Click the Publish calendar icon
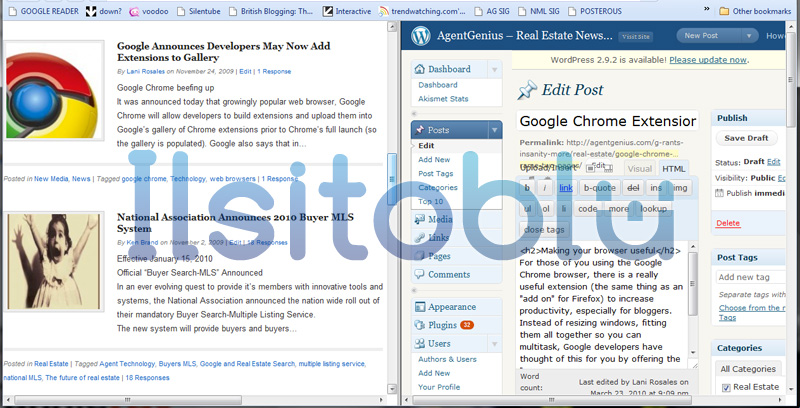This screenshot has width=800, height=408. point(719,193)
